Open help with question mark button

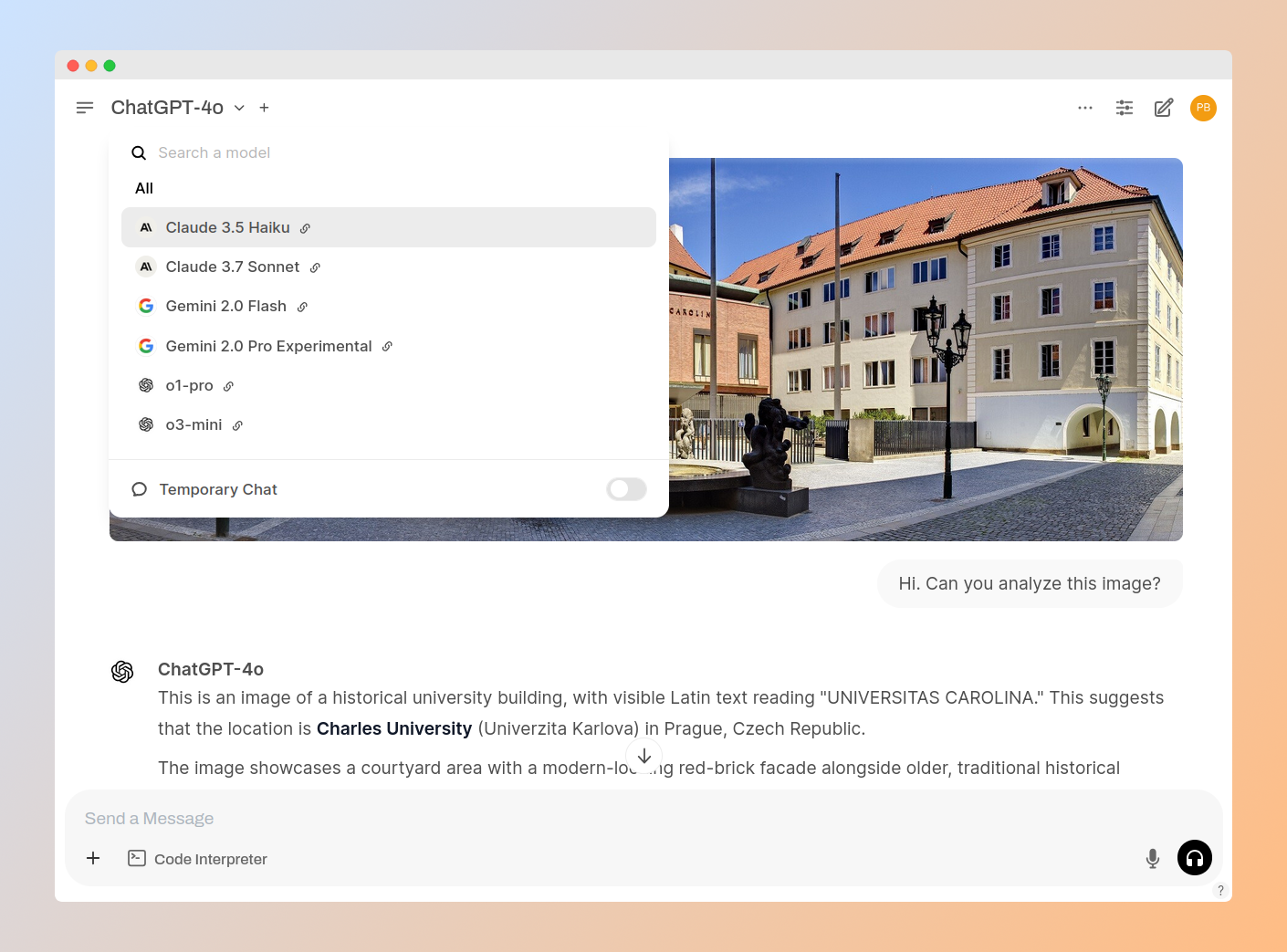1220,890
